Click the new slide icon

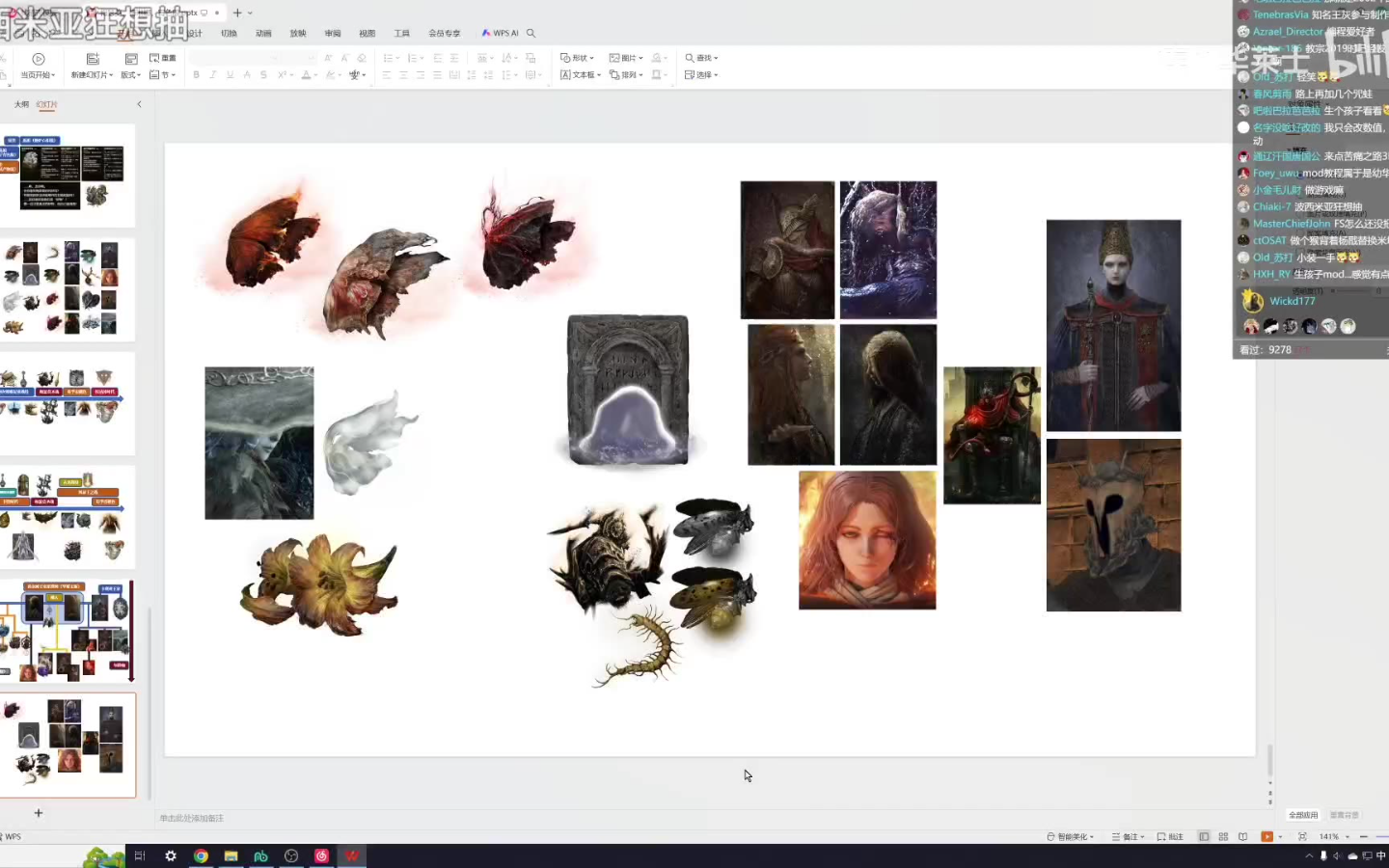coord(93,59)
